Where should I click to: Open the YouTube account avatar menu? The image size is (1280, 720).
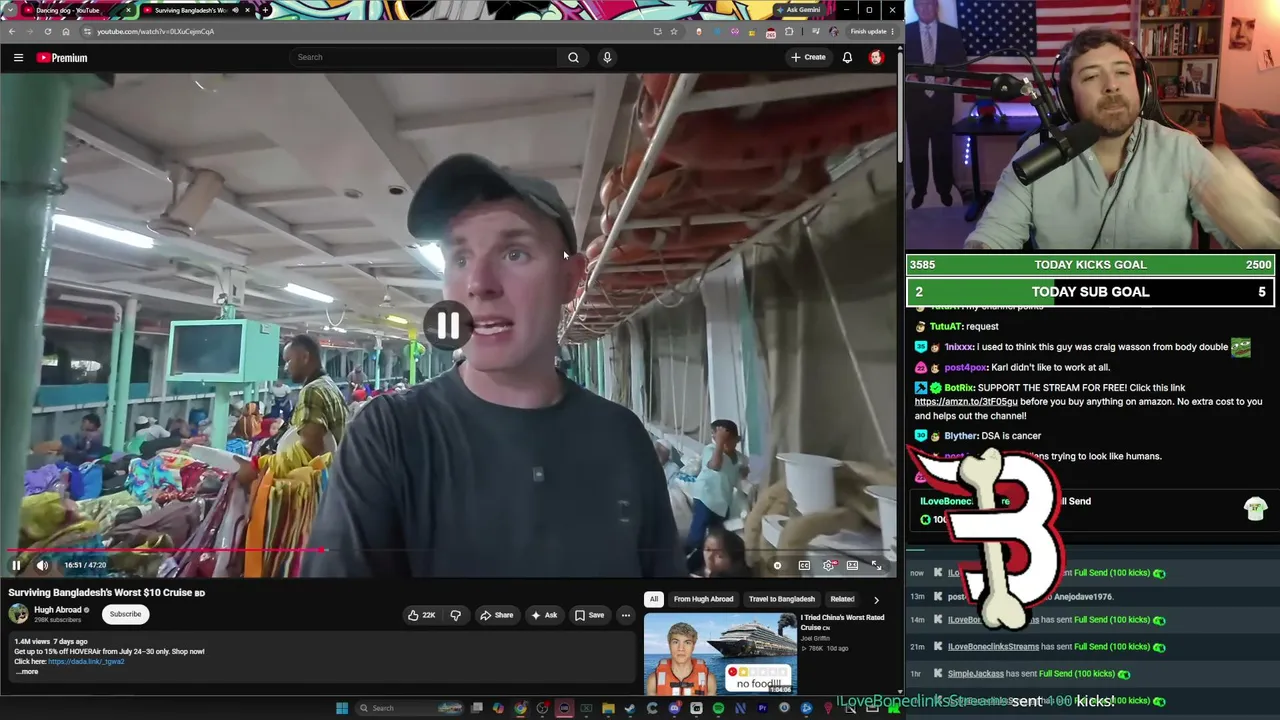[876, 58]
